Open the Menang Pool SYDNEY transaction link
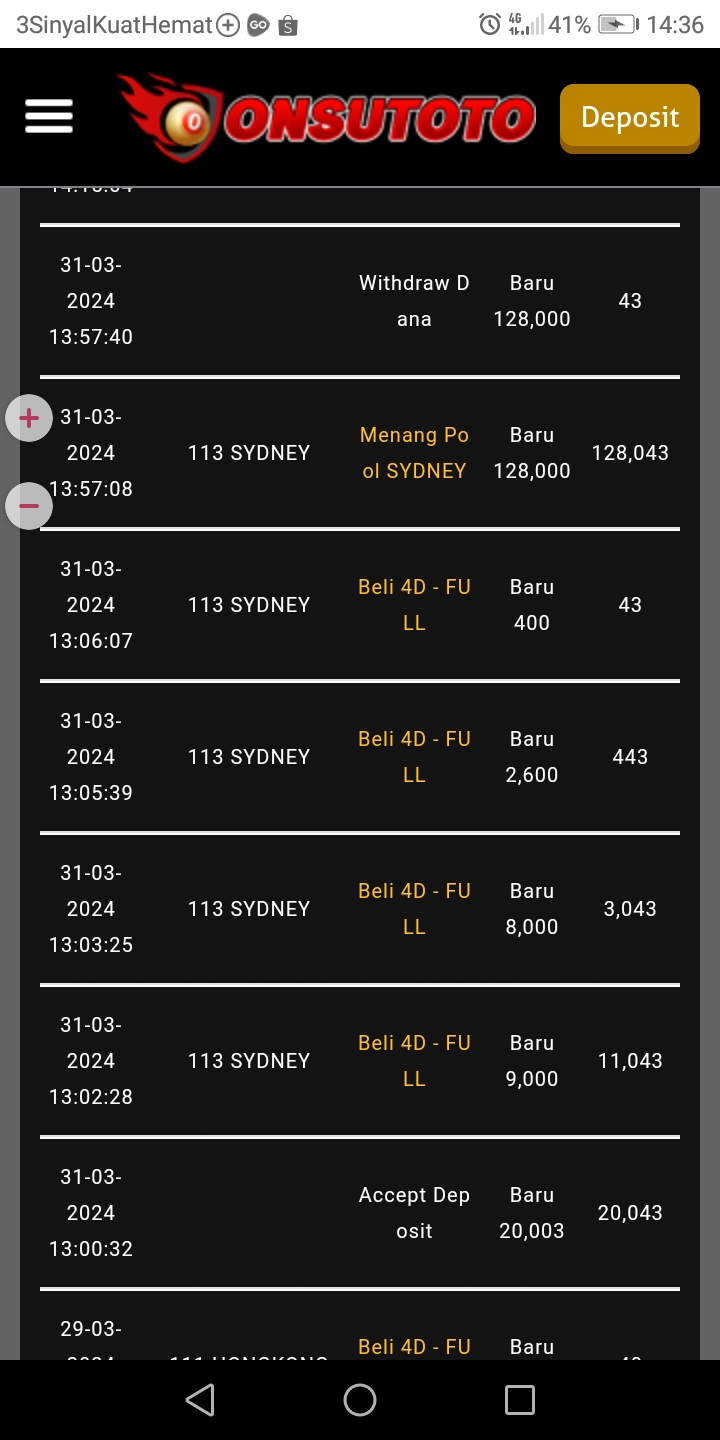Viewport: 720px width, 1440px height. coord(414,453)
